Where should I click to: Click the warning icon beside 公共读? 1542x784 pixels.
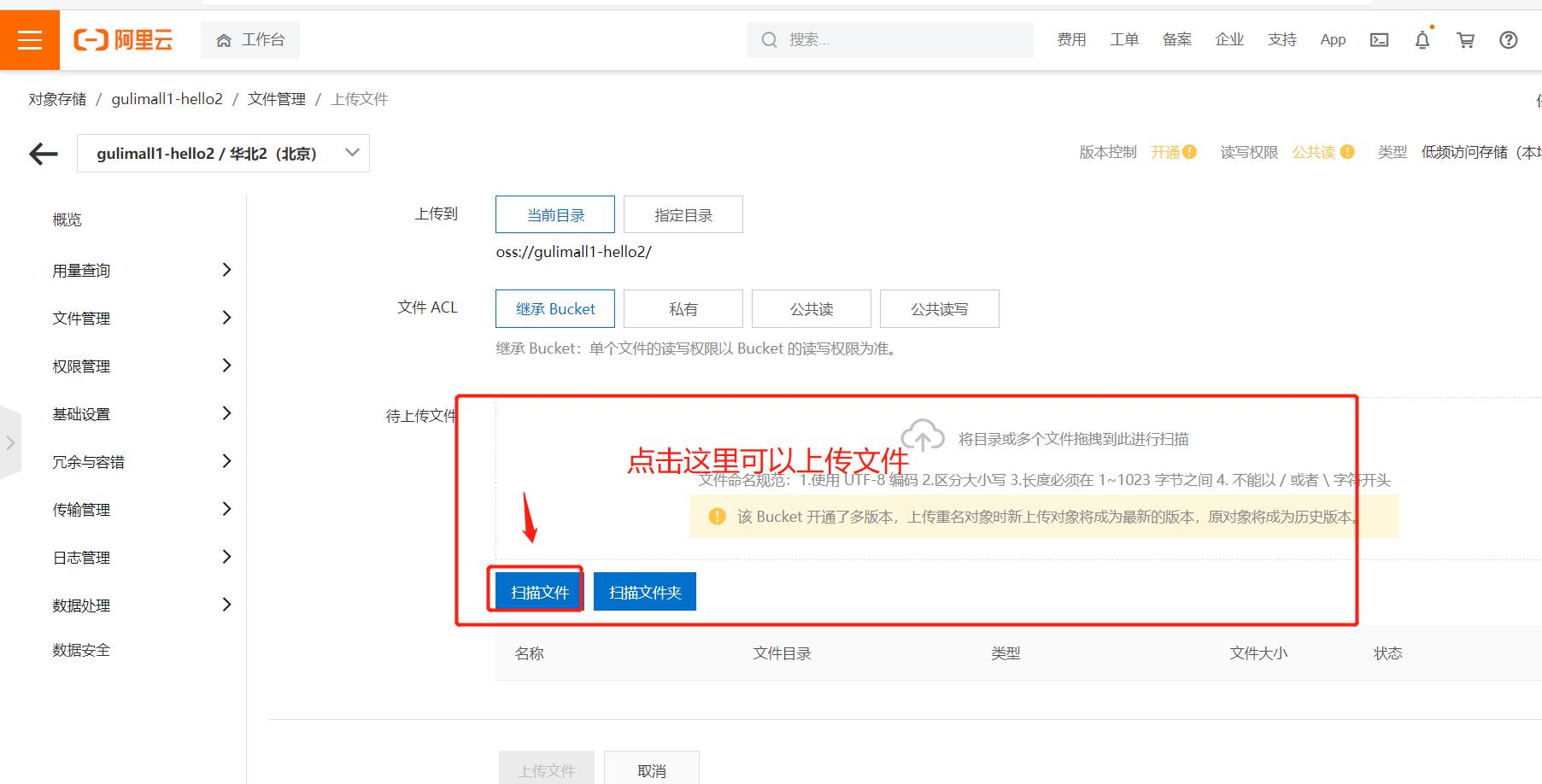coord(1347,152)
